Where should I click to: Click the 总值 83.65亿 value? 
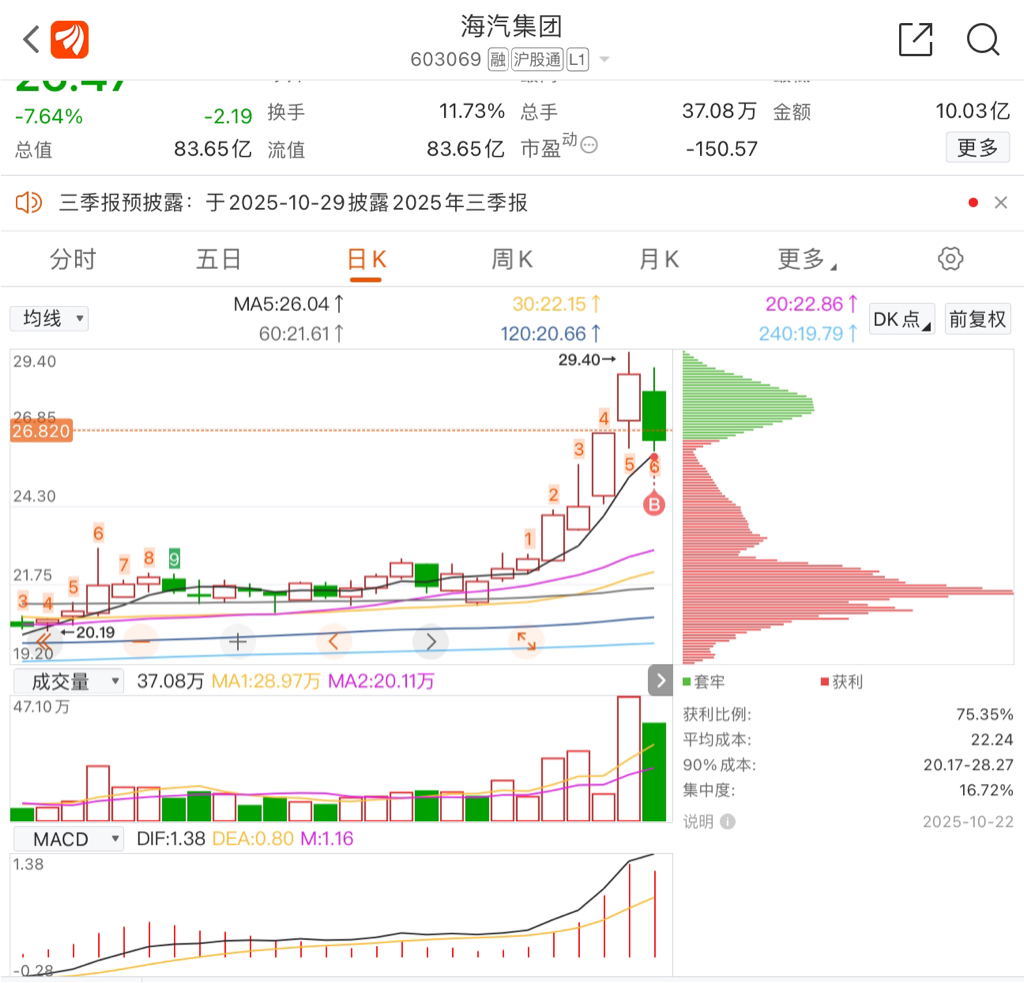coord(212,149)
